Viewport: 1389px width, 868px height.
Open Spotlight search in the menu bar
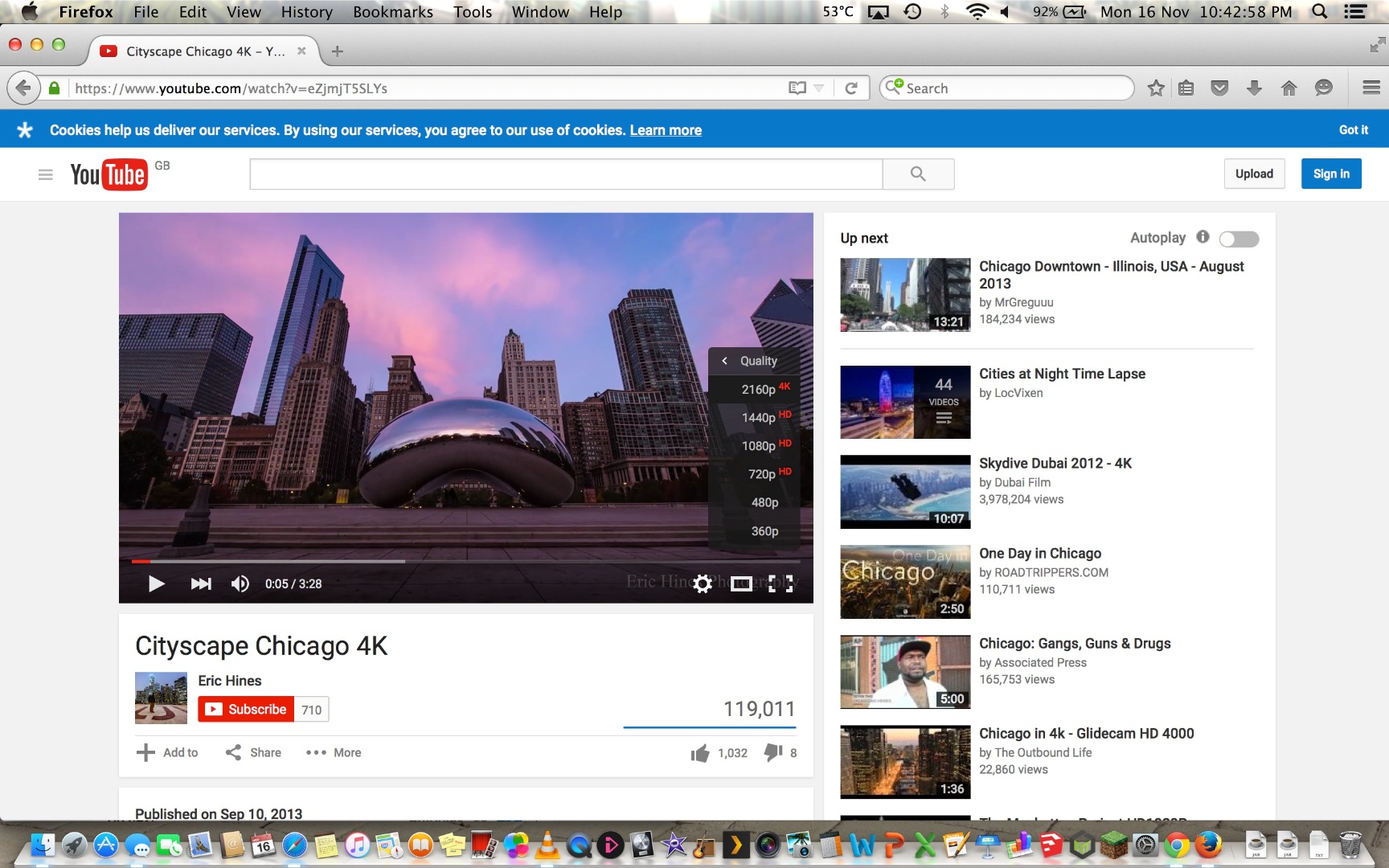[x=1319, y=11]
